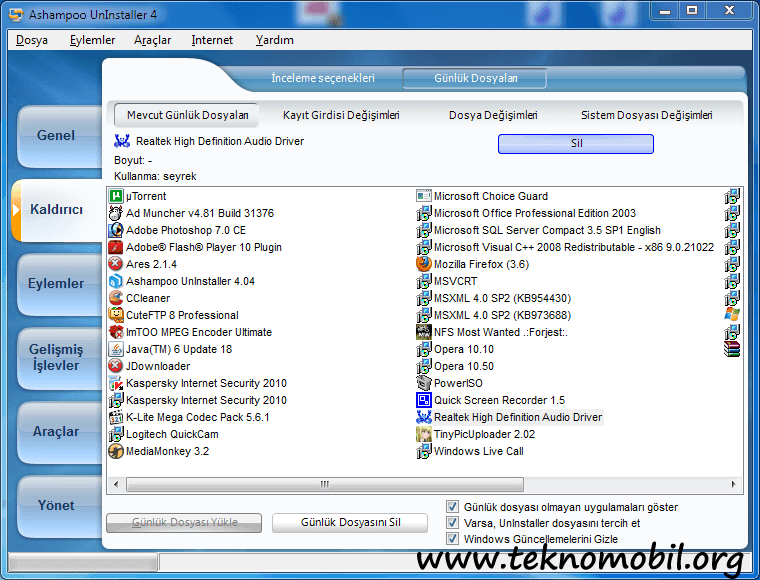Select 'MSXML 4.0 SP2 (KB954430)' entry
Screen dimensions: 760x580
494,298
